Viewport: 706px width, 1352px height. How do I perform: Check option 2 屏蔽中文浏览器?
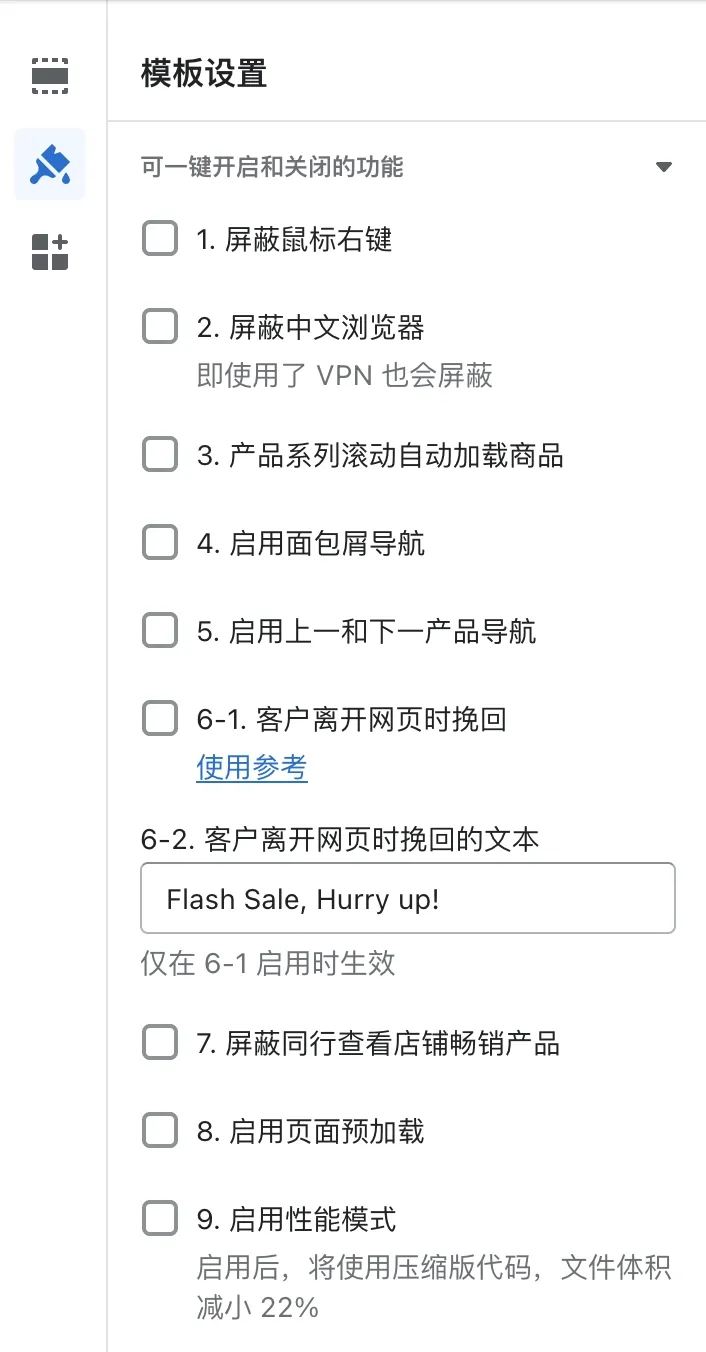click(159, 326)
